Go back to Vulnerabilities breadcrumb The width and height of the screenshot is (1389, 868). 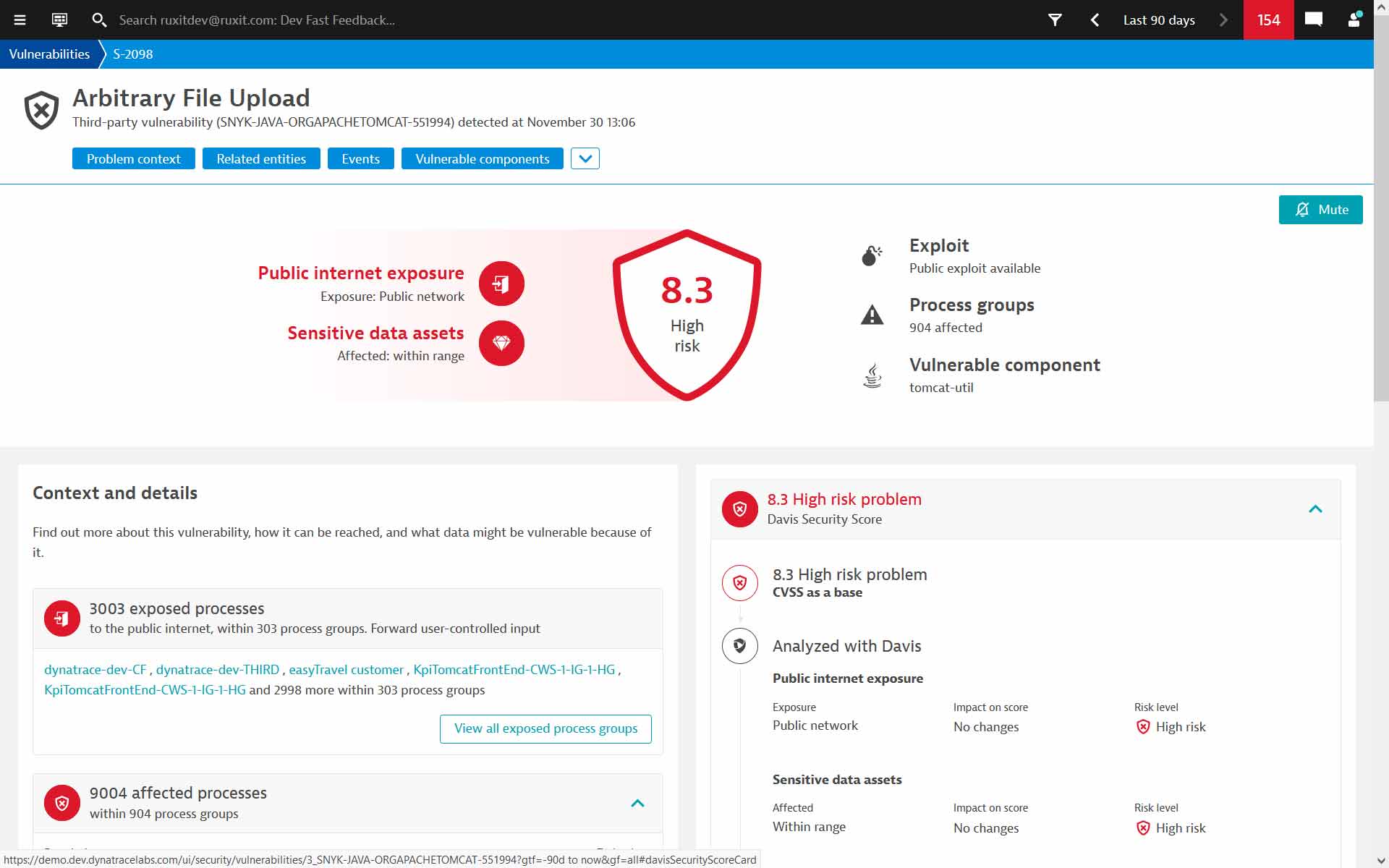pos(49,54)
